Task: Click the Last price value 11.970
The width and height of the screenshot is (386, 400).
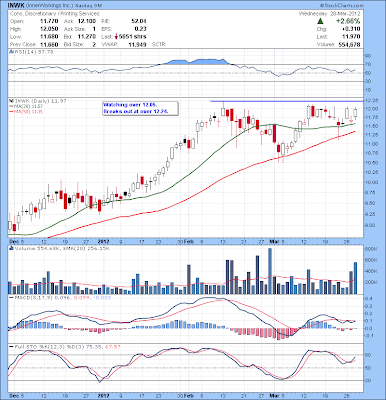Action: 351,37
